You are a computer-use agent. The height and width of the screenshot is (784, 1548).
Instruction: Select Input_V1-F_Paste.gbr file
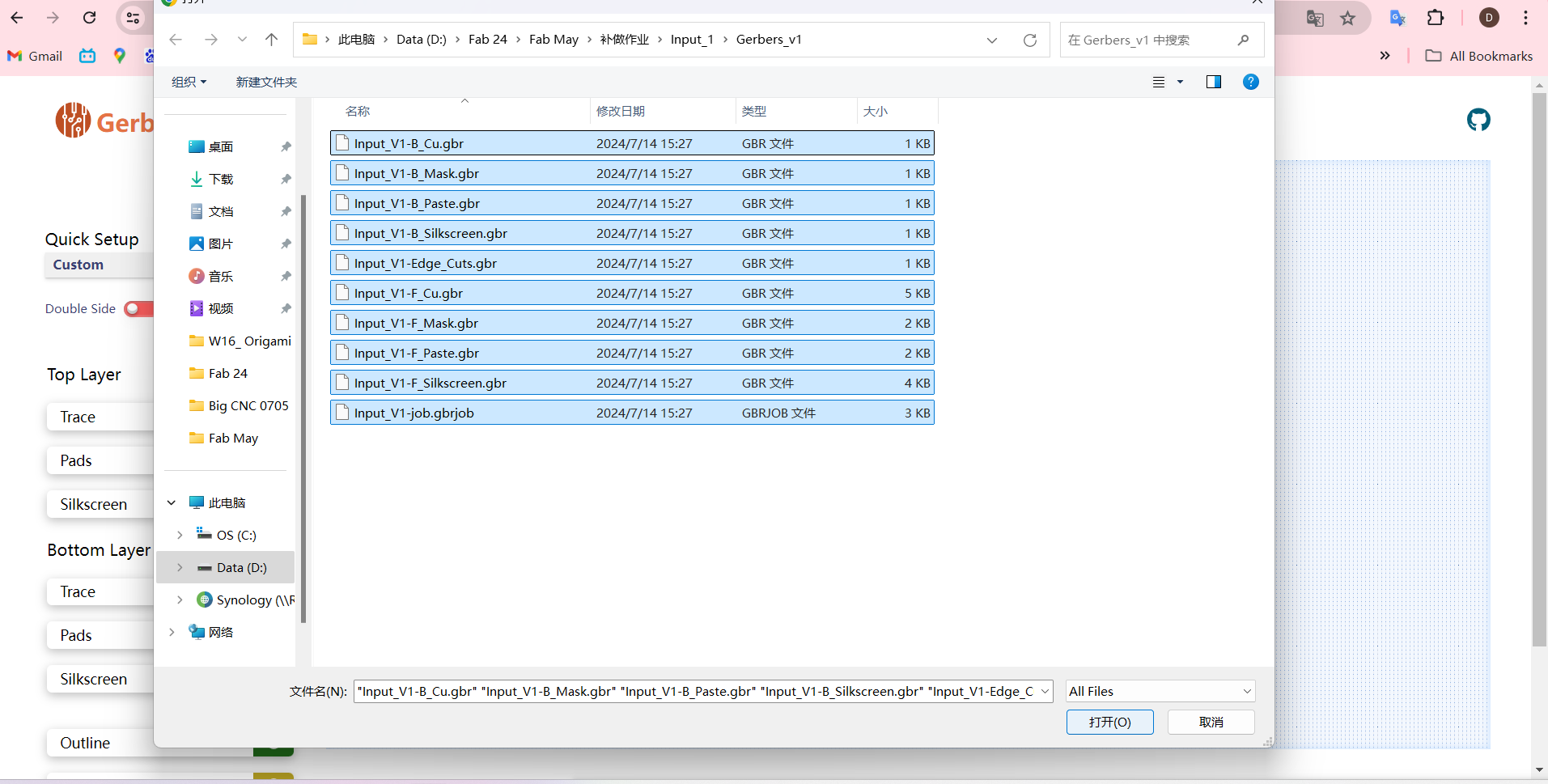click(632, 353)
